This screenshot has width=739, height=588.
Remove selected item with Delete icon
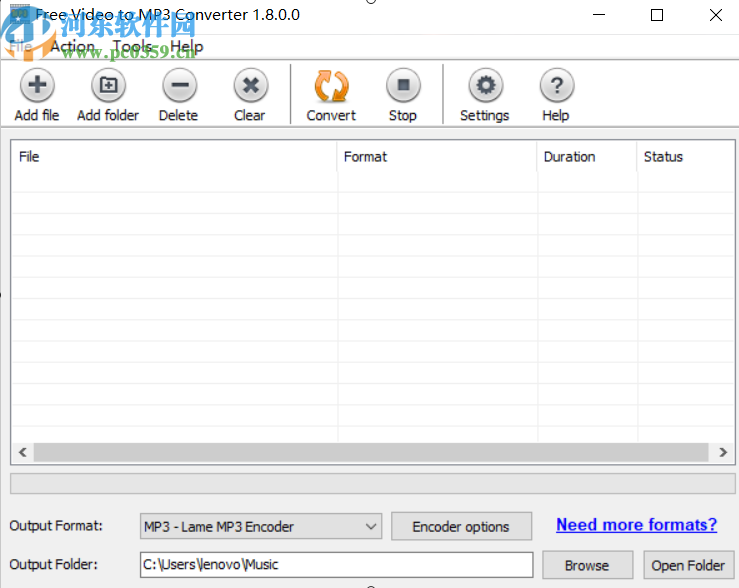[x=180, y=86]
